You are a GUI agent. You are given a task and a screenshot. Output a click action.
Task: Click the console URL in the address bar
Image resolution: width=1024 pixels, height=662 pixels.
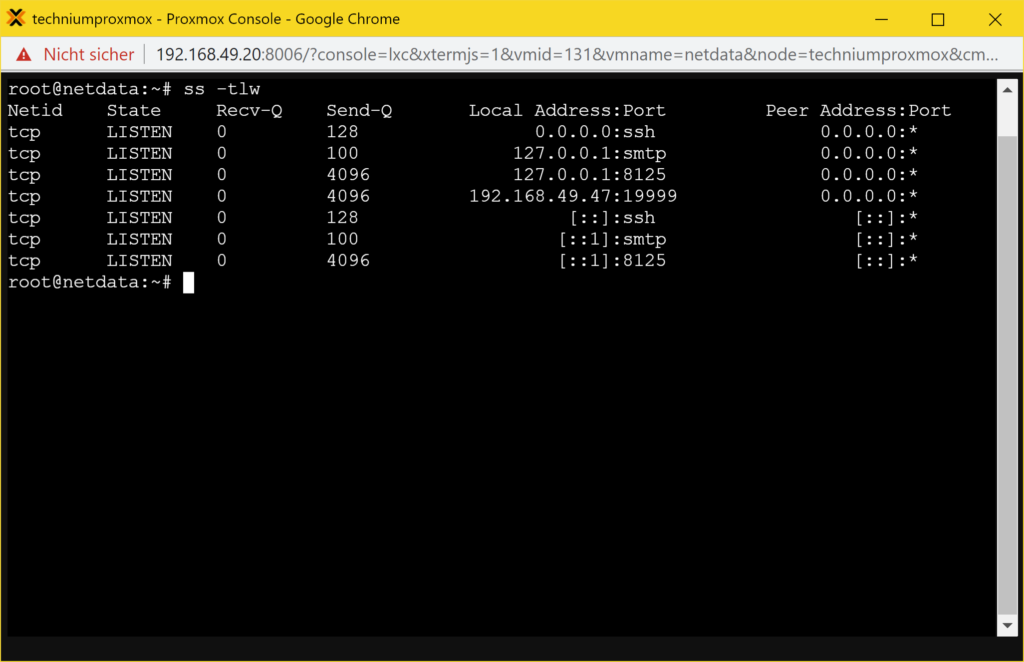pyautogui.click(x=577, y=54)
